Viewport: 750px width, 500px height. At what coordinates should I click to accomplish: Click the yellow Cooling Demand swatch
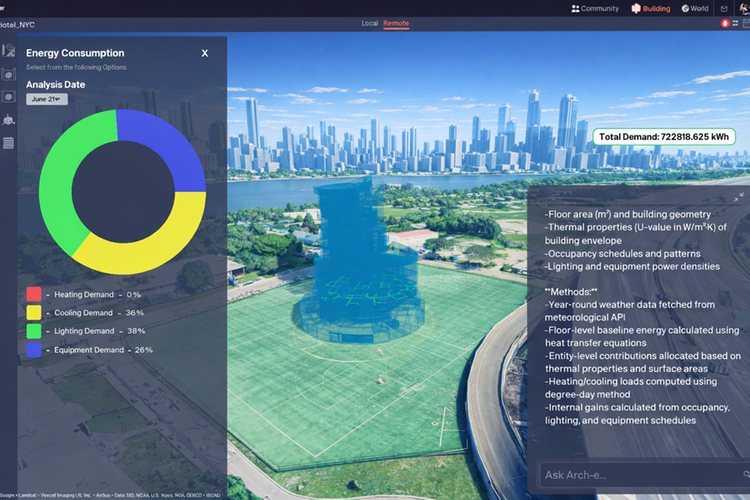coord(34,312)
